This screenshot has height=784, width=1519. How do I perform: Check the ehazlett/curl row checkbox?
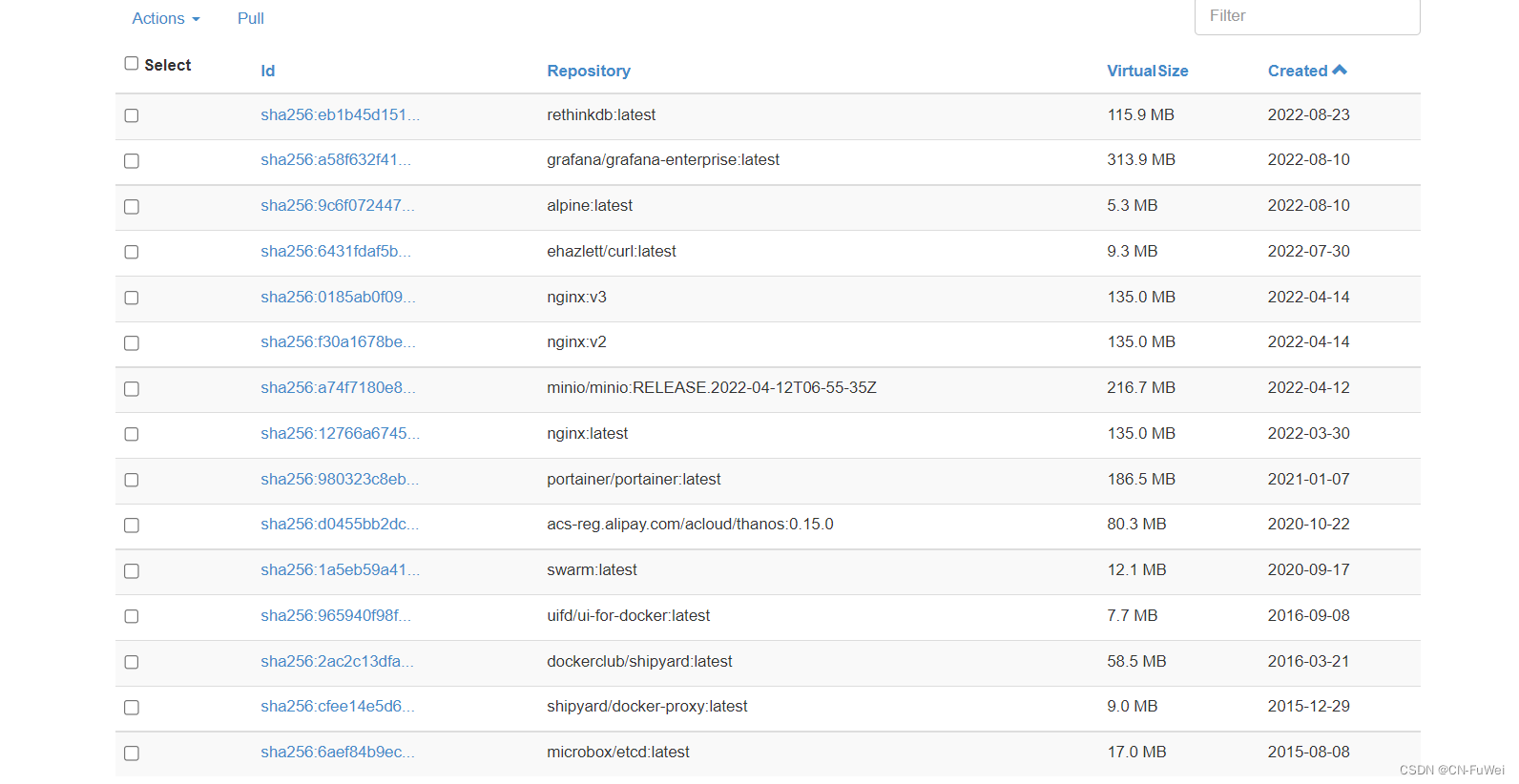[132, 252]
